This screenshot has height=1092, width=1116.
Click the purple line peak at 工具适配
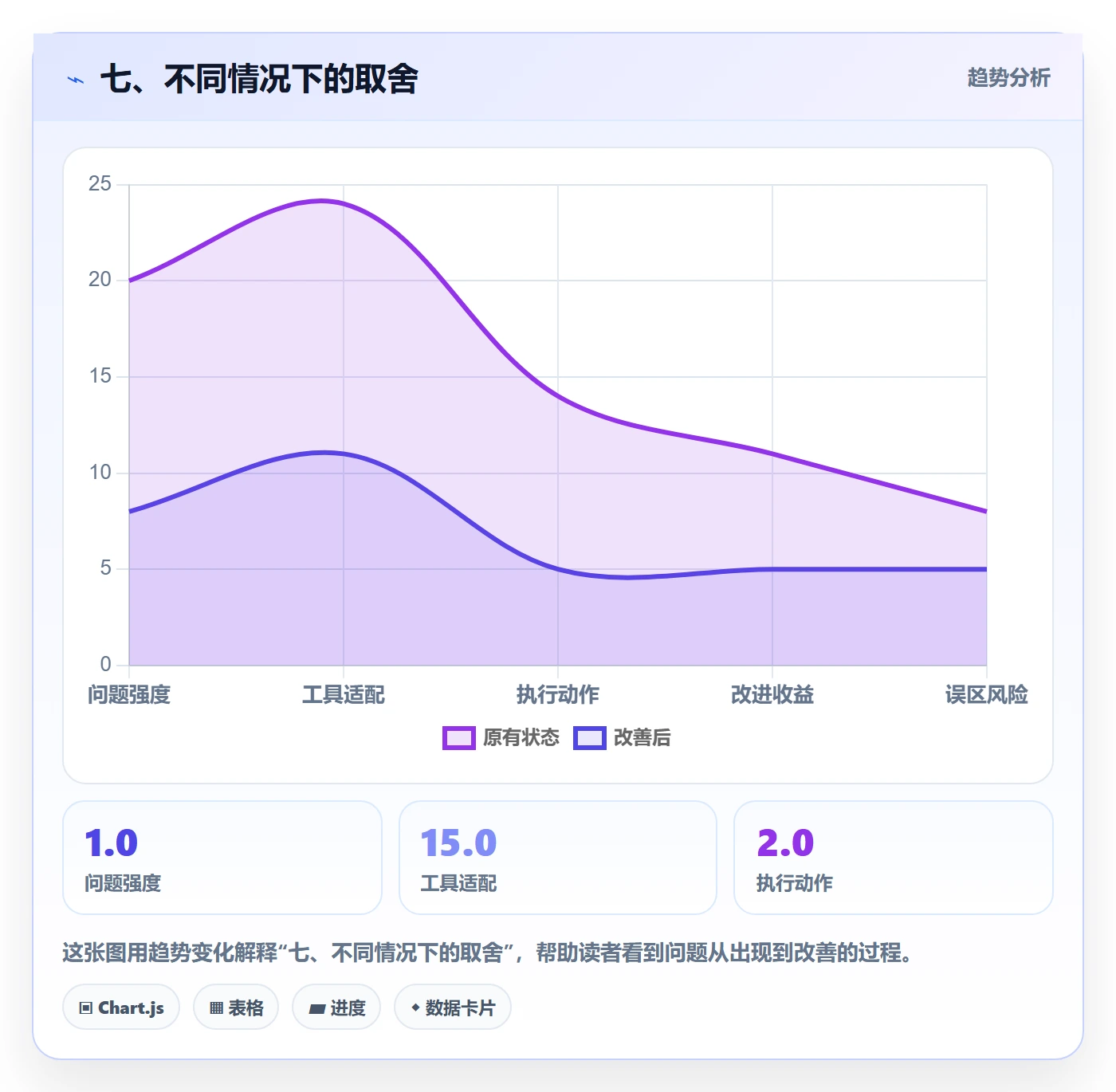pos(344,203)
